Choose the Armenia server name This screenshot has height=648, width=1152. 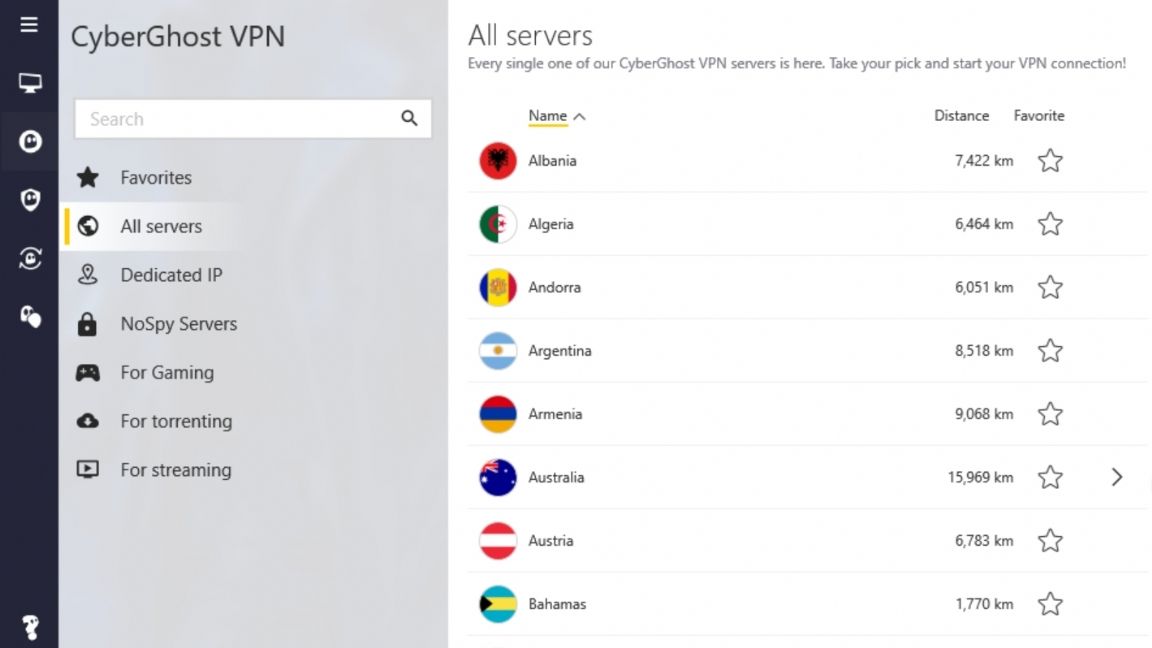pyautogui.click(x=555, y=414)
